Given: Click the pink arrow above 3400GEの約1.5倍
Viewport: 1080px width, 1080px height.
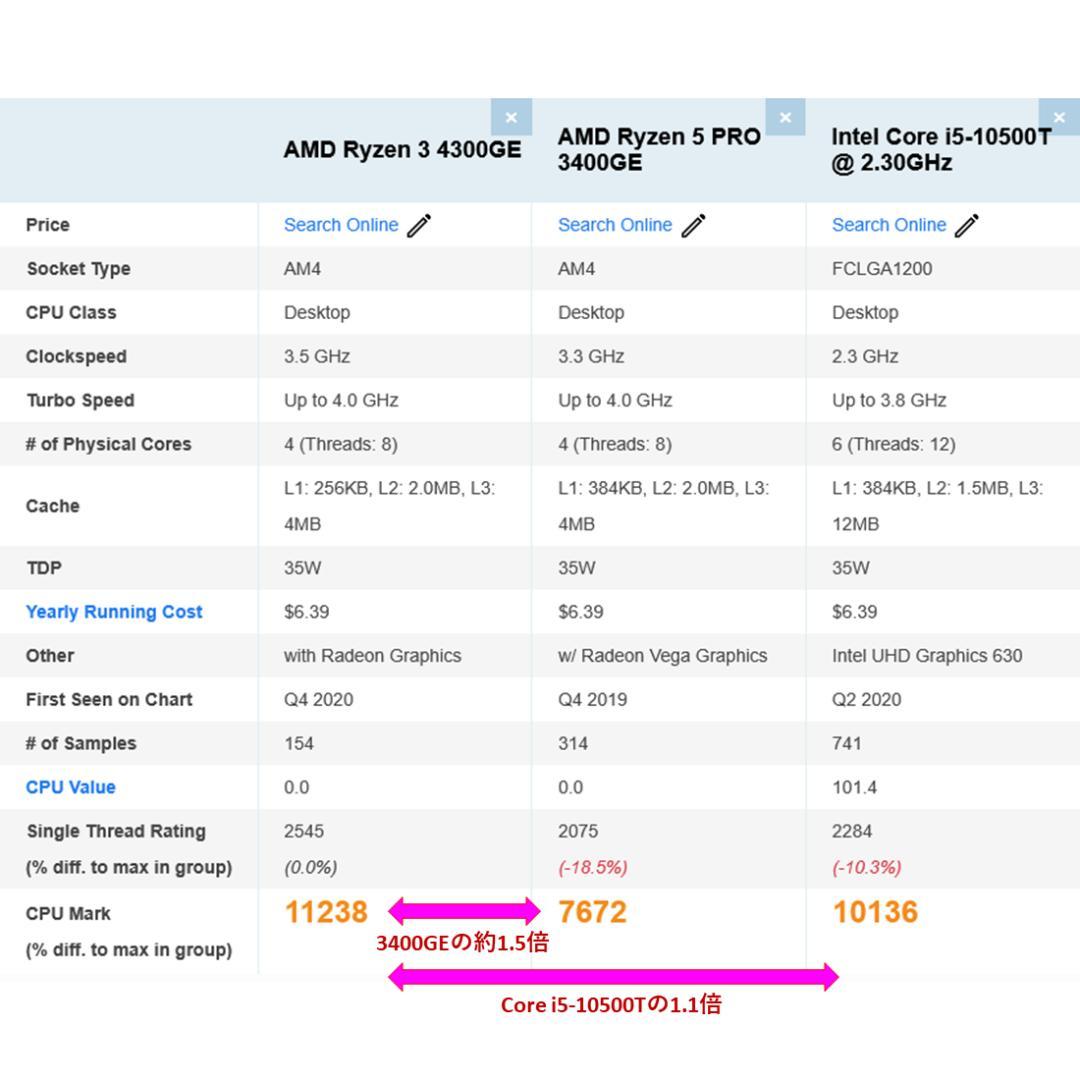Looking at the screenshot, I should point(464,911).
